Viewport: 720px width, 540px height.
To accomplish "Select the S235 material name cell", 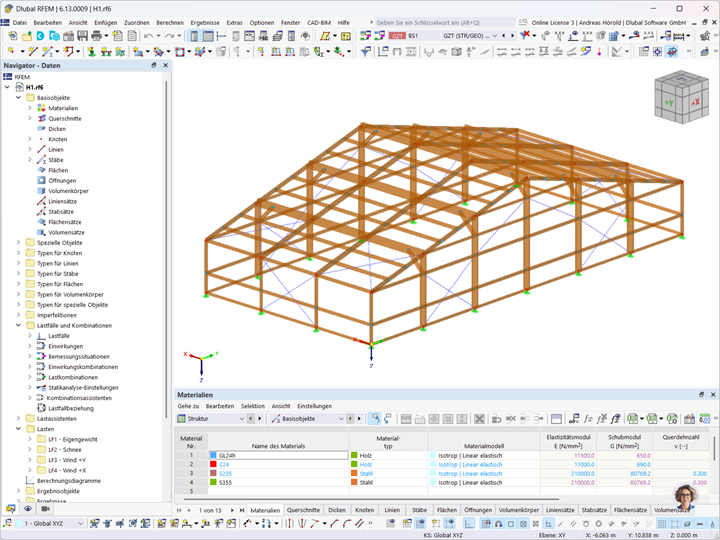I will (x=278, y=473).
